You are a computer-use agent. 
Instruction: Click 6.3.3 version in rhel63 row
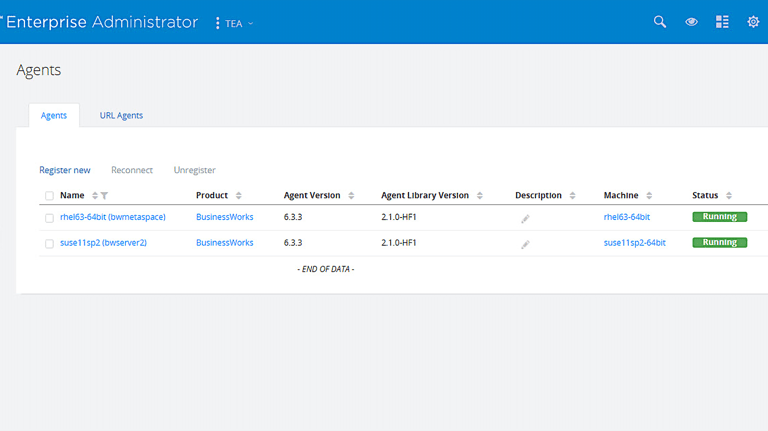tap(293, 217)
